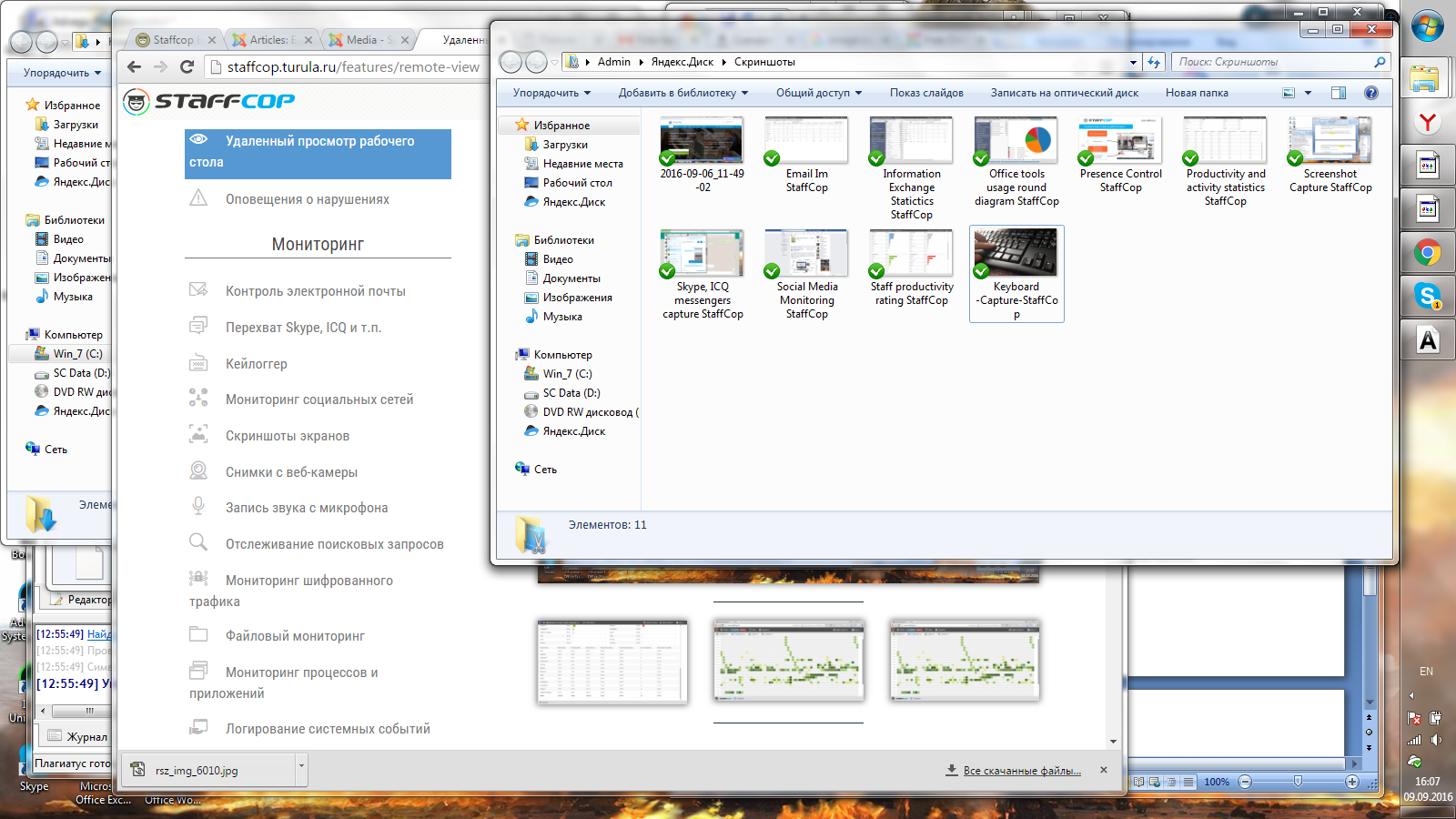Select Изображения library in front Explorer

[577, 298]
